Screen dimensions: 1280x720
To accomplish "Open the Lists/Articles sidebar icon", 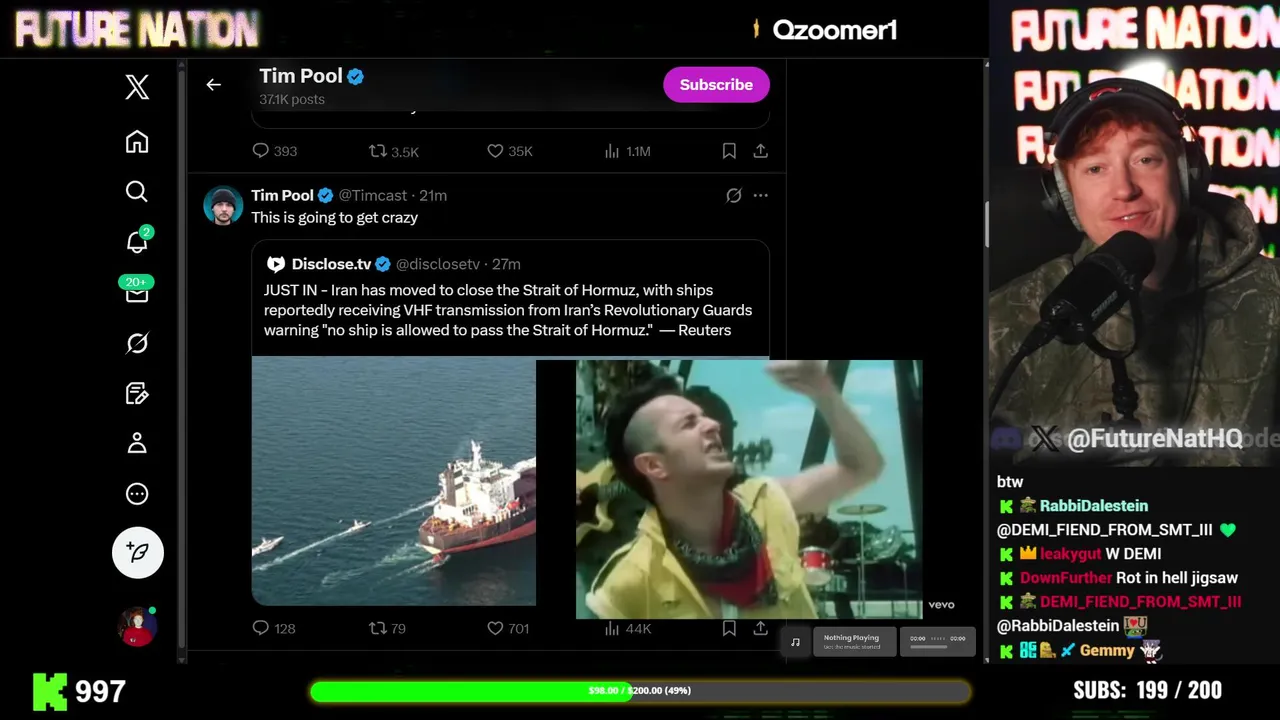I will 137,393.
